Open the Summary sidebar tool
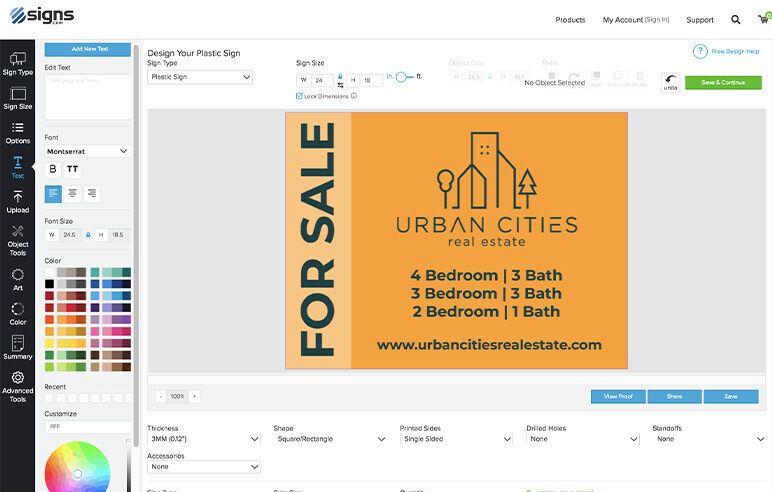This screenshot has width=772, height=492. click(x=18, y=348)
